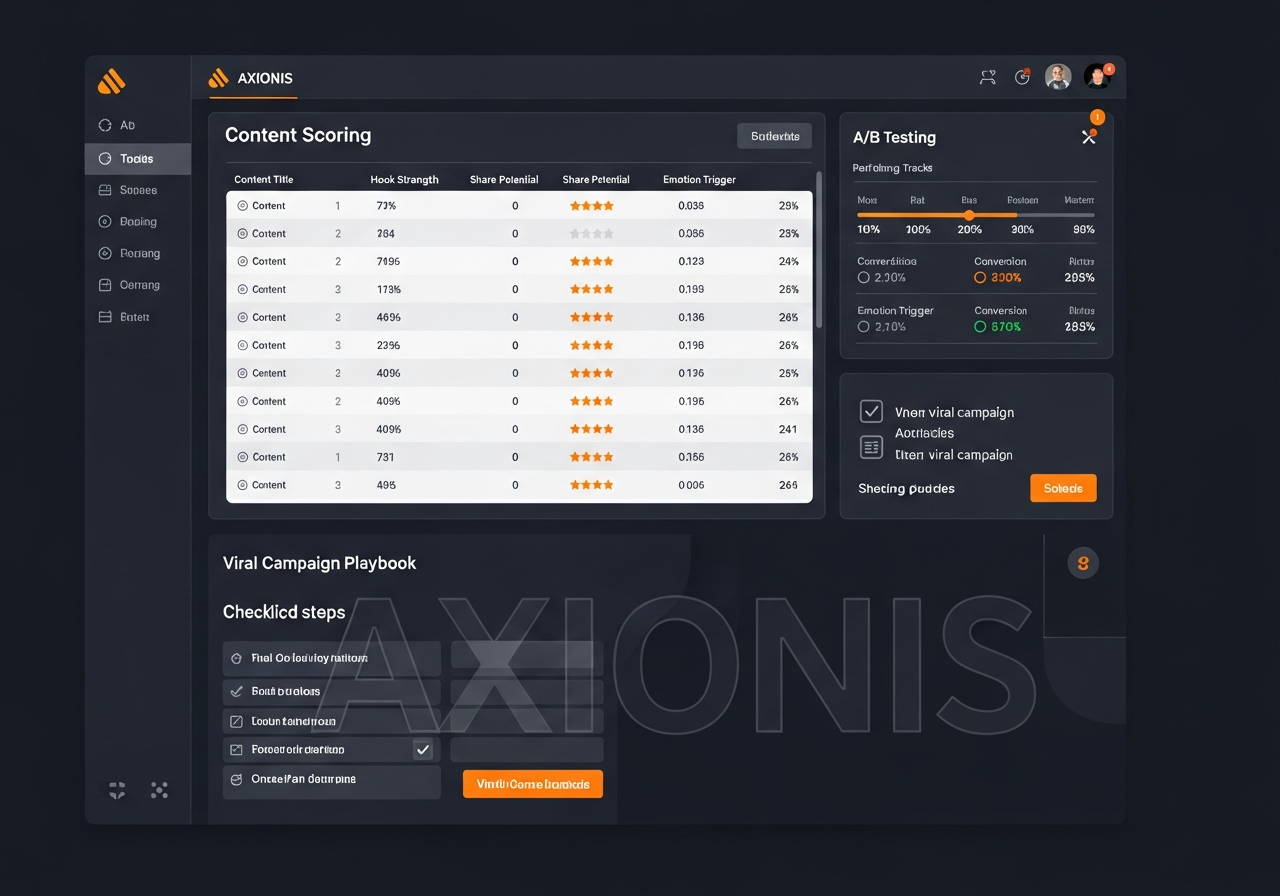Open the tools icon in A/B Testing panel
This screenshot has width=1280, height=896.
tap(1089, 137)
